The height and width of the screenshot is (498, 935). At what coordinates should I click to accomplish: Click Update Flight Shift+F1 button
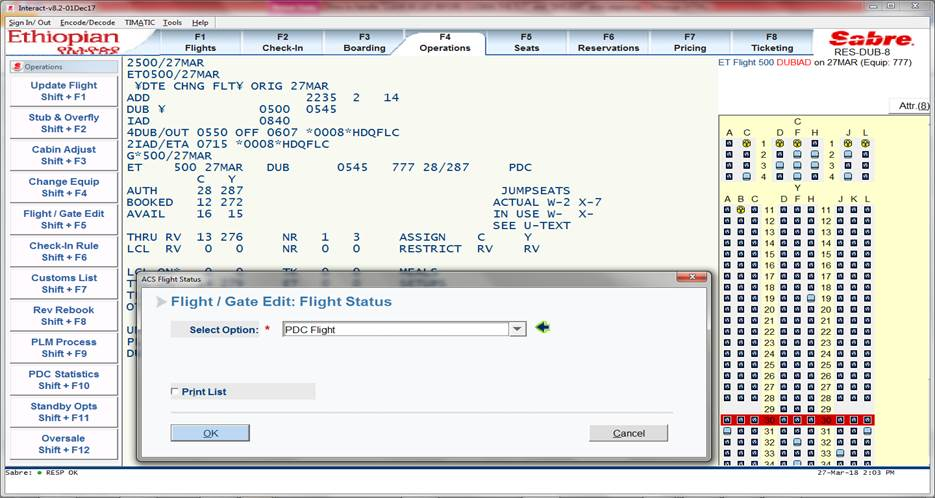point(64,91)
